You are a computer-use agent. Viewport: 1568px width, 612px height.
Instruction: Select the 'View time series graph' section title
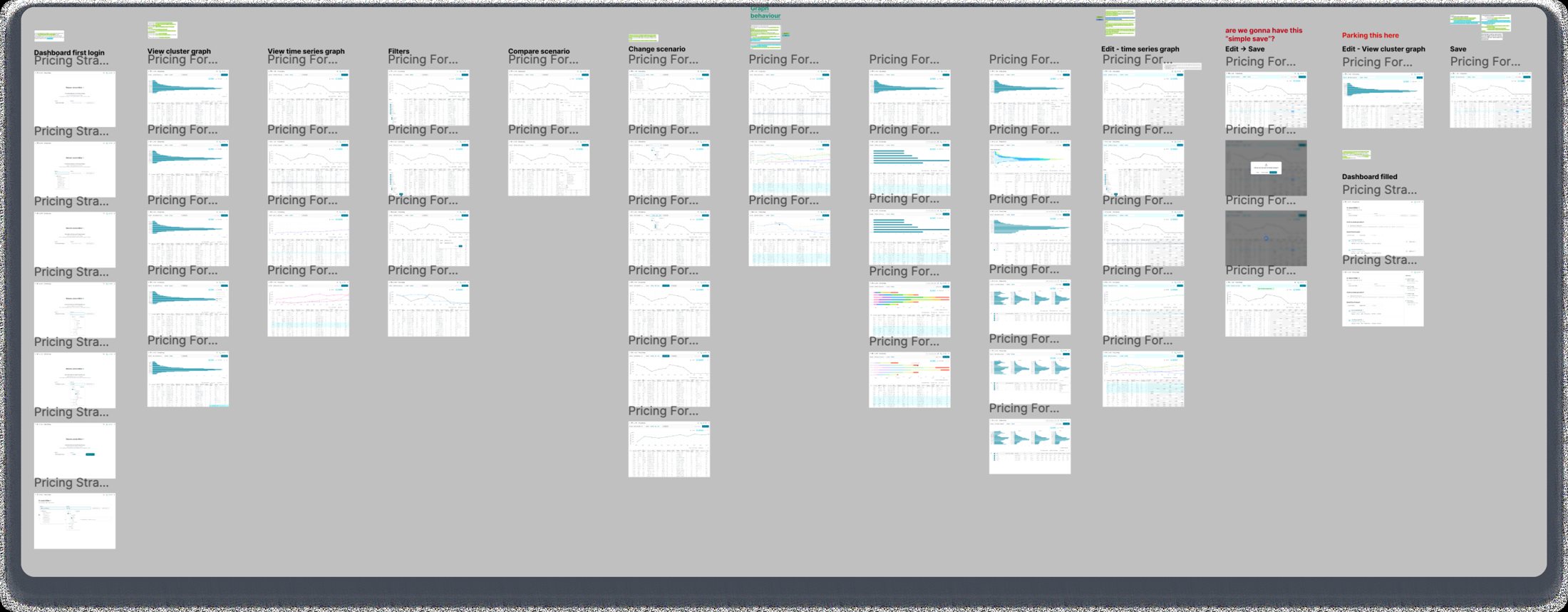pyautogui.click(x=306, y=51)
